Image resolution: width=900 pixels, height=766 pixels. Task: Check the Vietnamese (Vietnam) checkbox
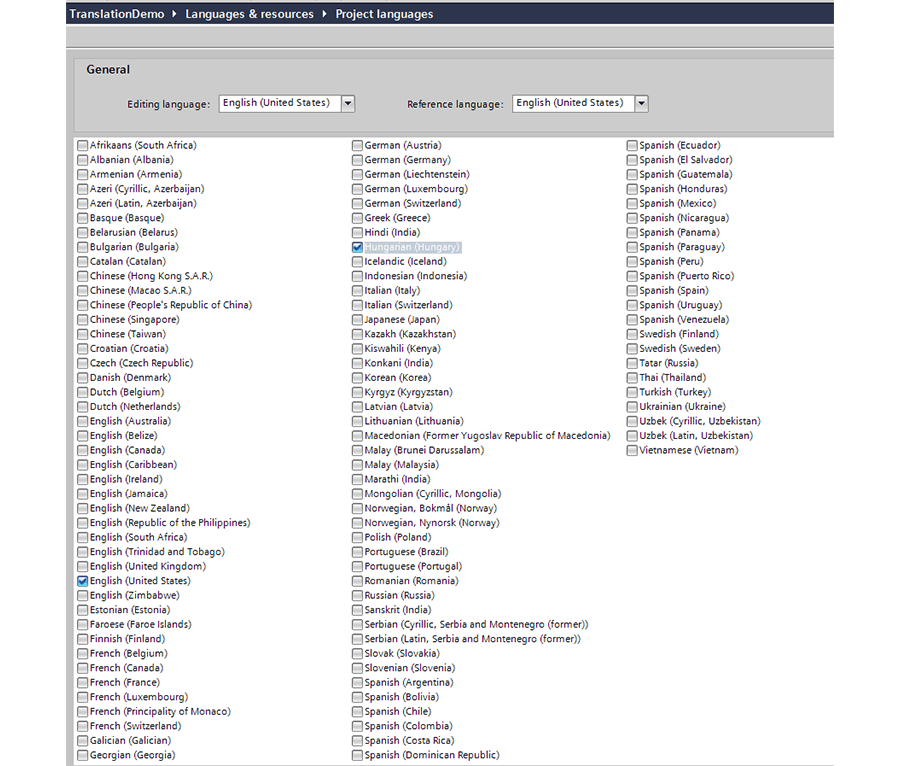[x=633, y=450]
